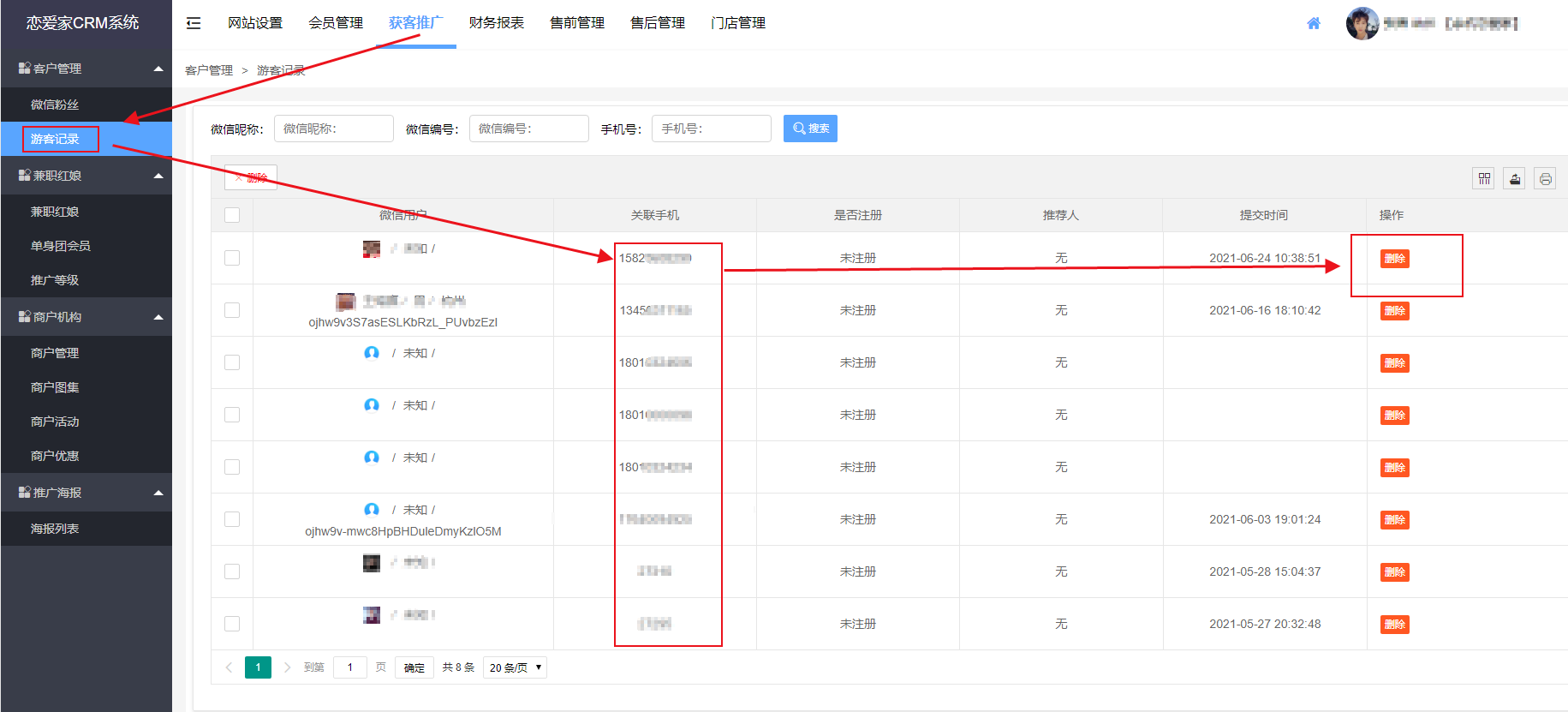
Task: Click the 兼职红娘 section icon in sidebar
Action: coord(24,175)
